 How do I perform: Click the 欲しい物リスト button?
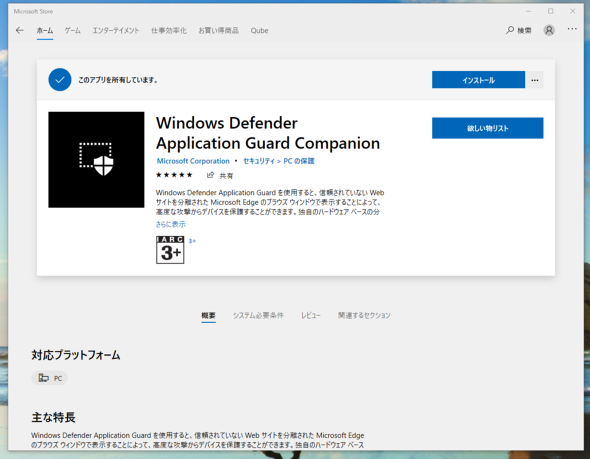(x=488, y=128)
